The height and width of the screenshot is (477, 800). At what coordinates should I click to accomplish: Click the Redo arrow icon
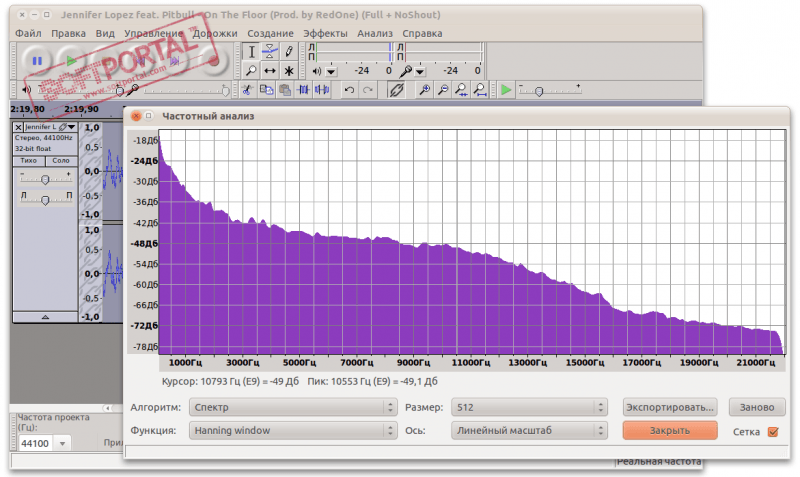coord(367,90)
